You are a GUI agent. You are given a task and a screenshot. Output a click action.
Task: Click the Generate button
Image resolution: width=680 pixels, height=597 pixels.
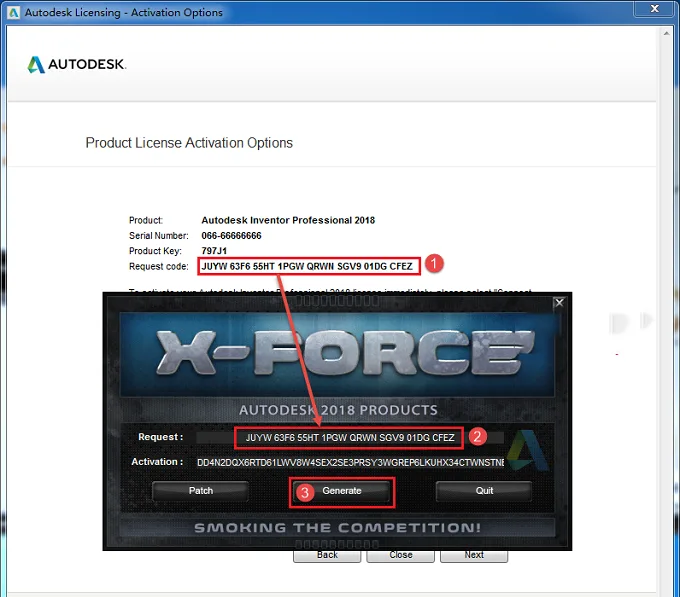tap(342, 491)
